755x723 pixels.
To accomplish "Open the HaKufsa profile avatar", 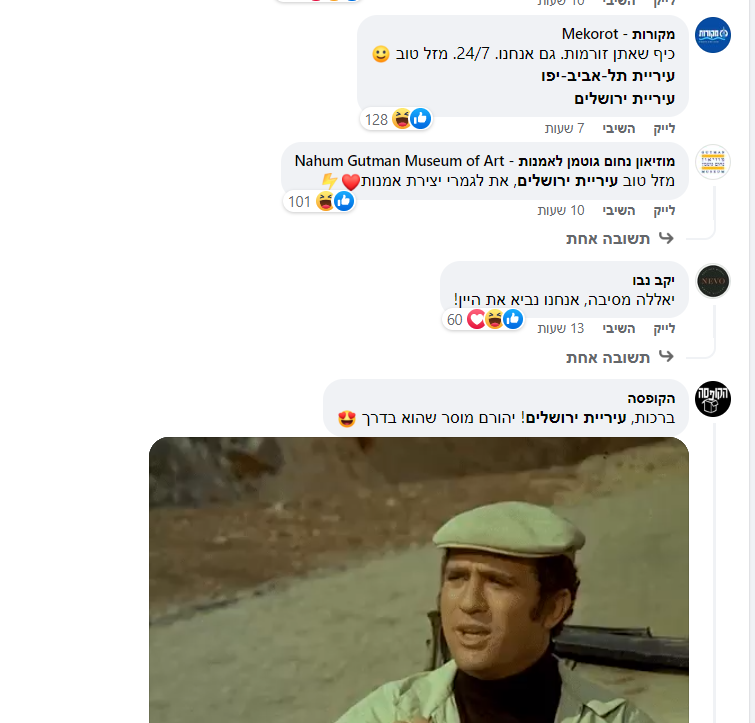I will pyautogui.click(x=713, y=399).
